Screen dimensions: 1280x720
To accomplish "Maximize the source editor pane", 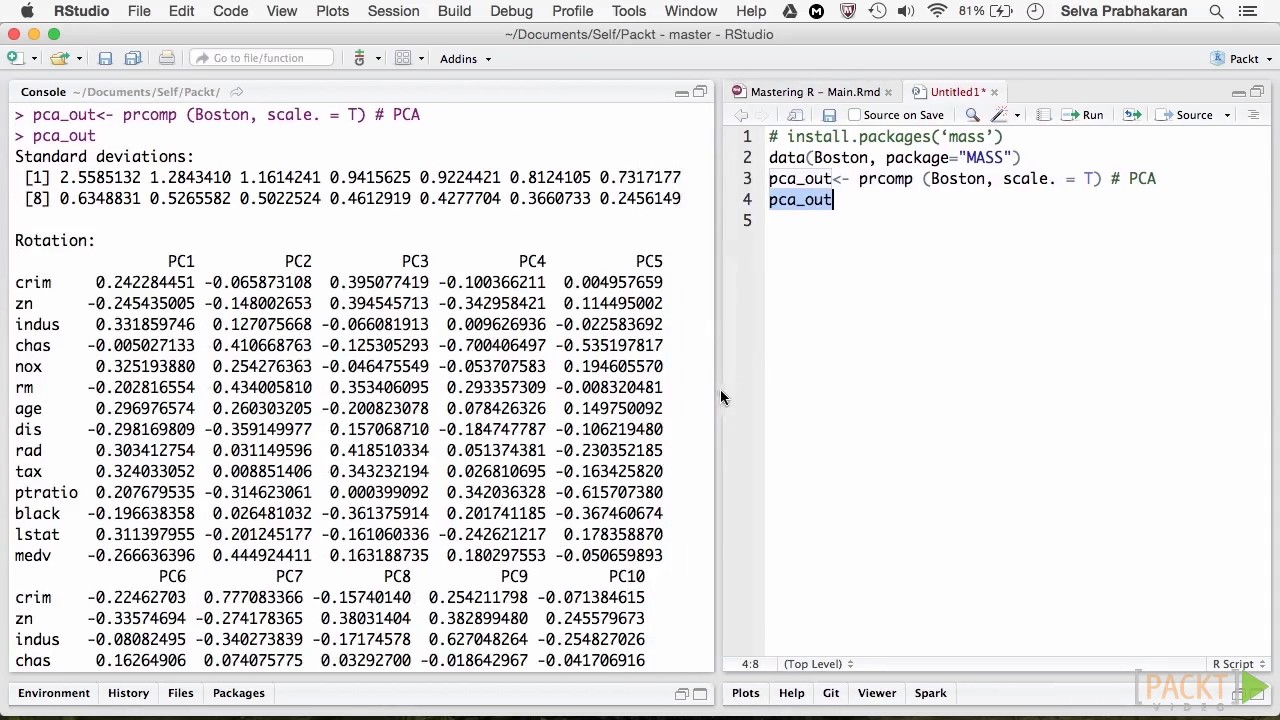I will (x=1257, y=92).
